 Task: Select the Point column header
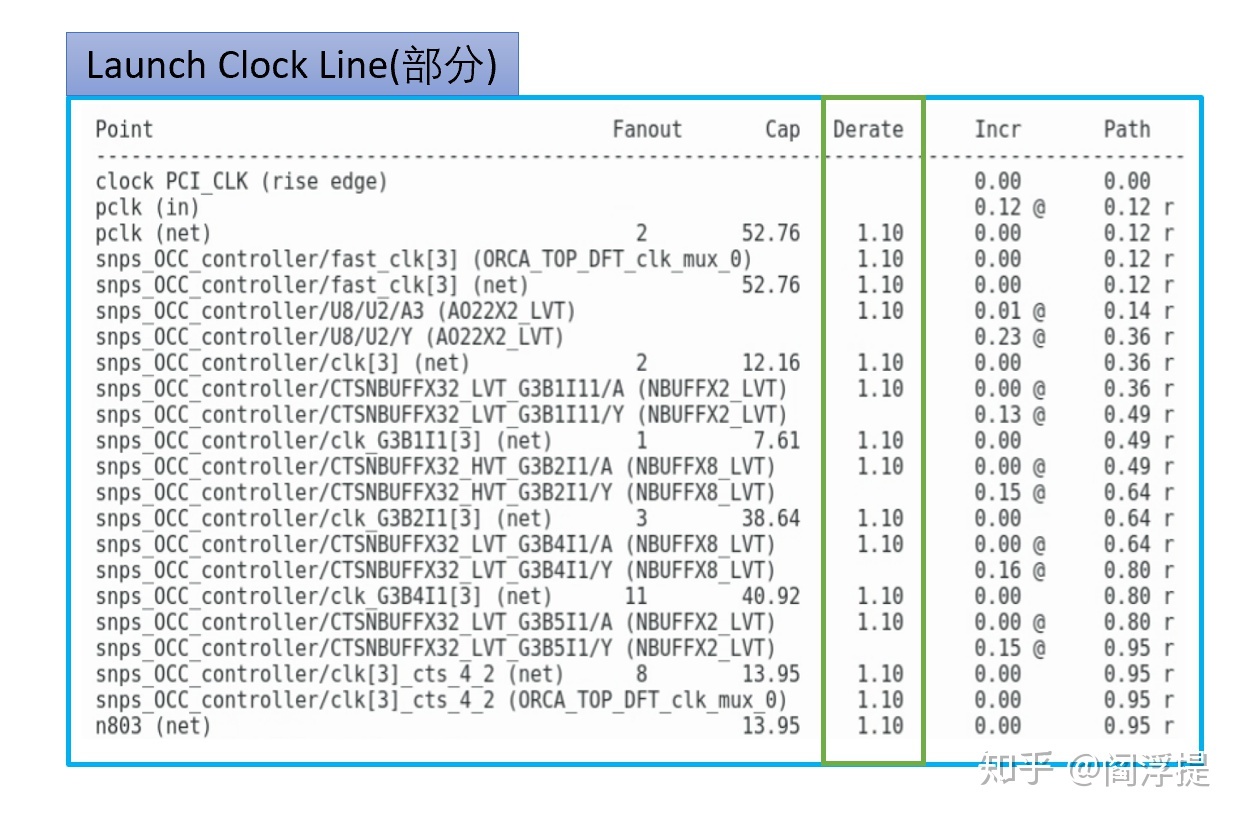tap(124, 129)
